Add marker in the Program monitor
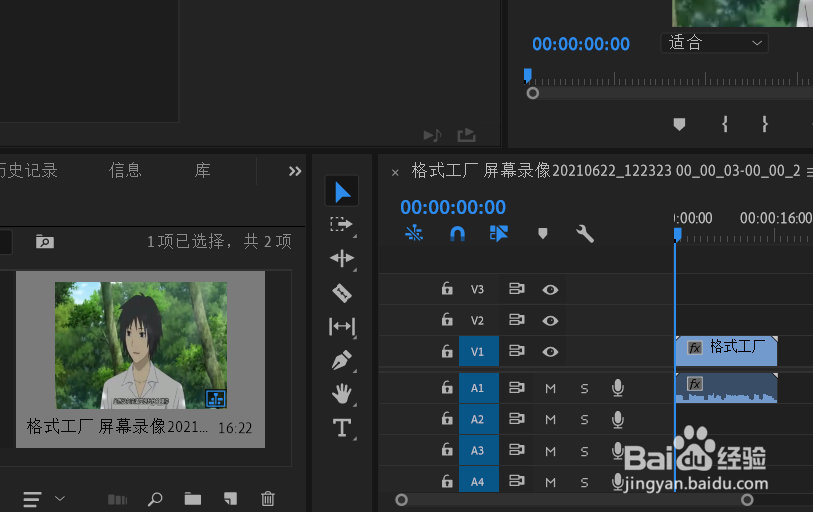 [x=679, y=124]
